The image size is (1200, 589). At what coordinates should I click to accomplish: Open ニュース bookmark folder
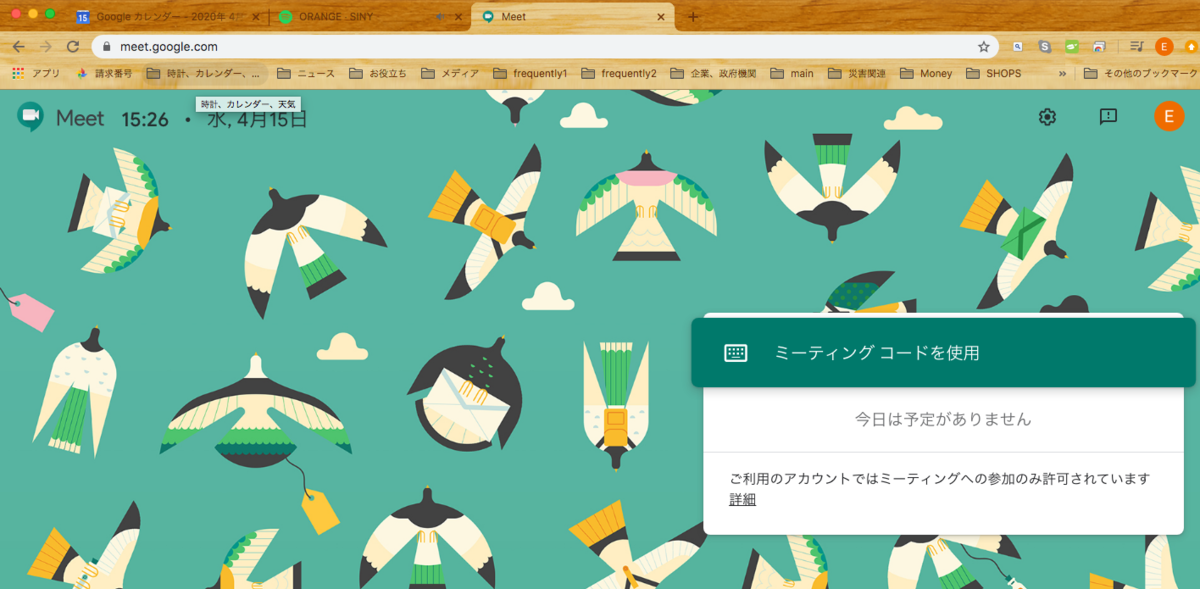click(x=306, y=73)
